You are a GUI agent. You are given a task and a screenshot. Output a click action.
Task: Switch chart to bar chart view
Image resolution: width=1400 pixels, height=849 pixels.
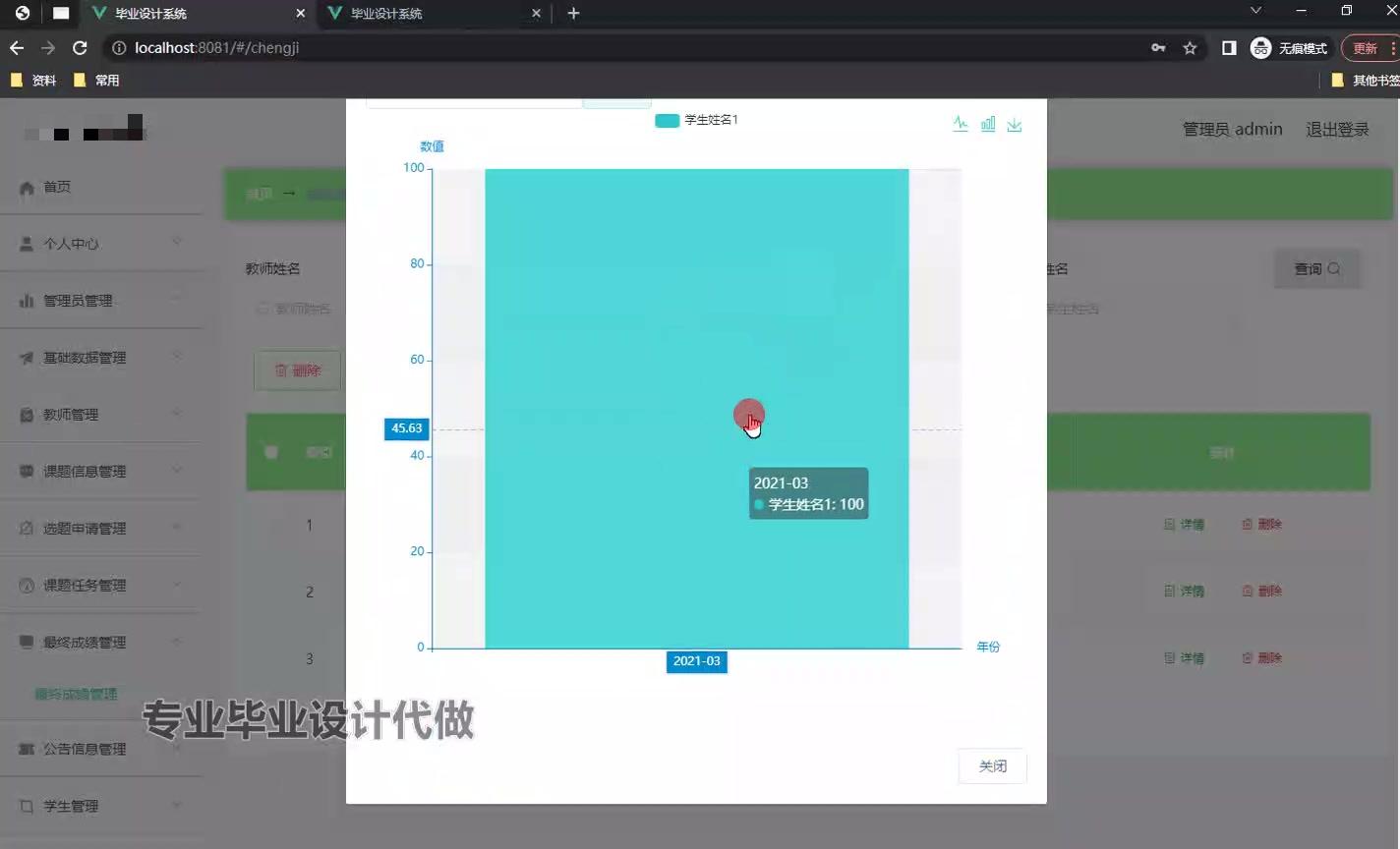pos(988,124)
